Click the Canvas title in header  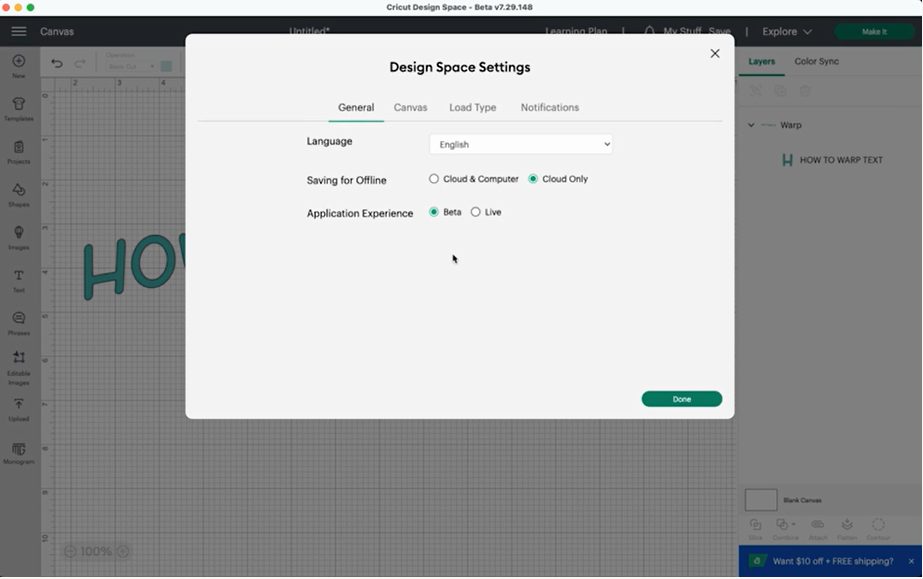[57, 31]
